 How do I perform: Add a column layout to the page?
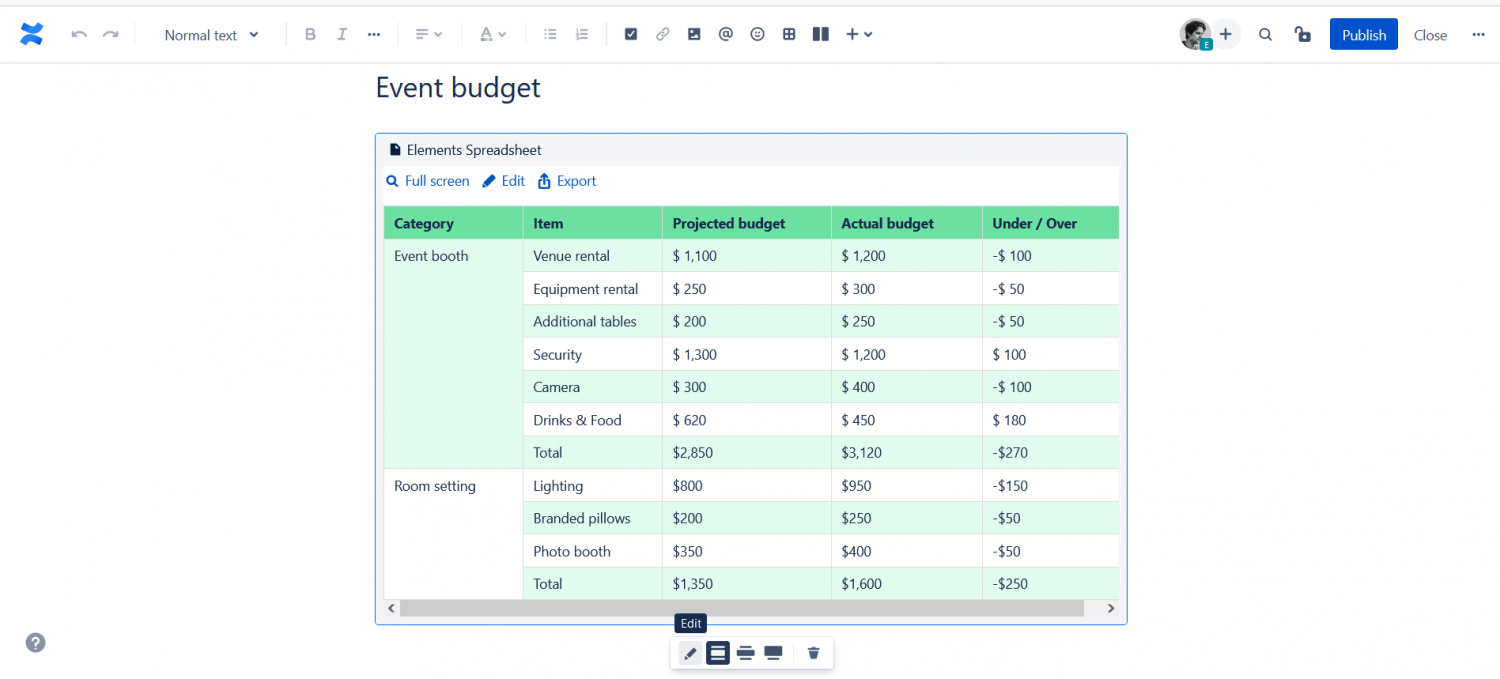point(821,34)
